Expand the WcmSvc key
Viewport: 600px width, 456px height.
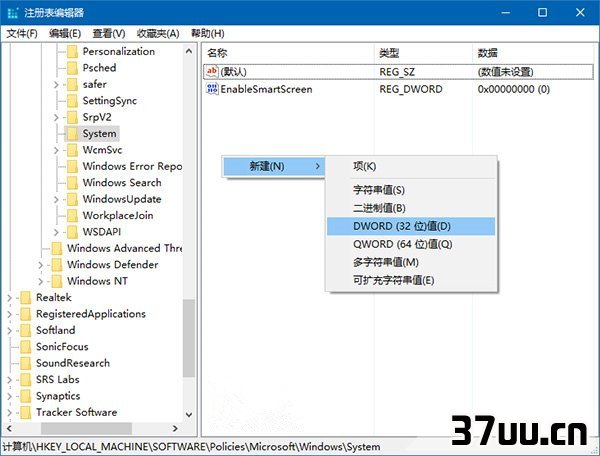click(x=56, y=150)
